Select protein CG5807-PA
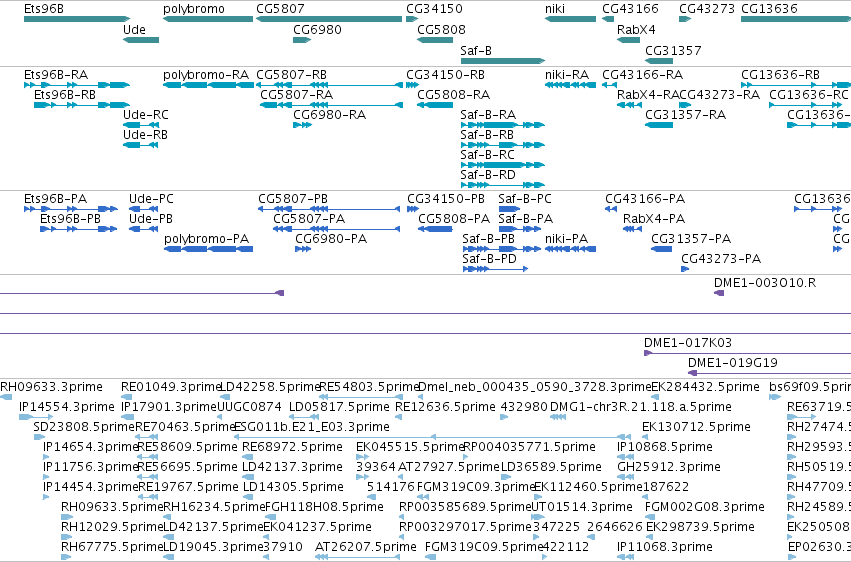Screen dimensions: 851x562 coord(336,229)
